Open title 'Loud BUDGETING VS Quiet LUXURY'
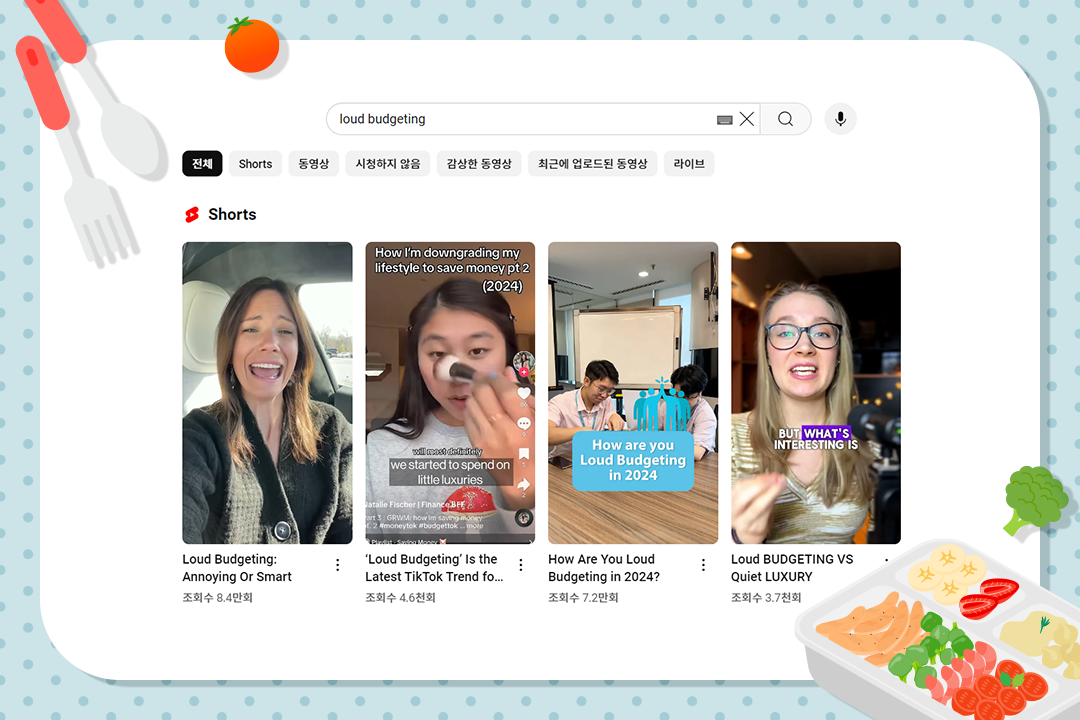Screen dimensions: 1080x720 click(x=792, y=568)
